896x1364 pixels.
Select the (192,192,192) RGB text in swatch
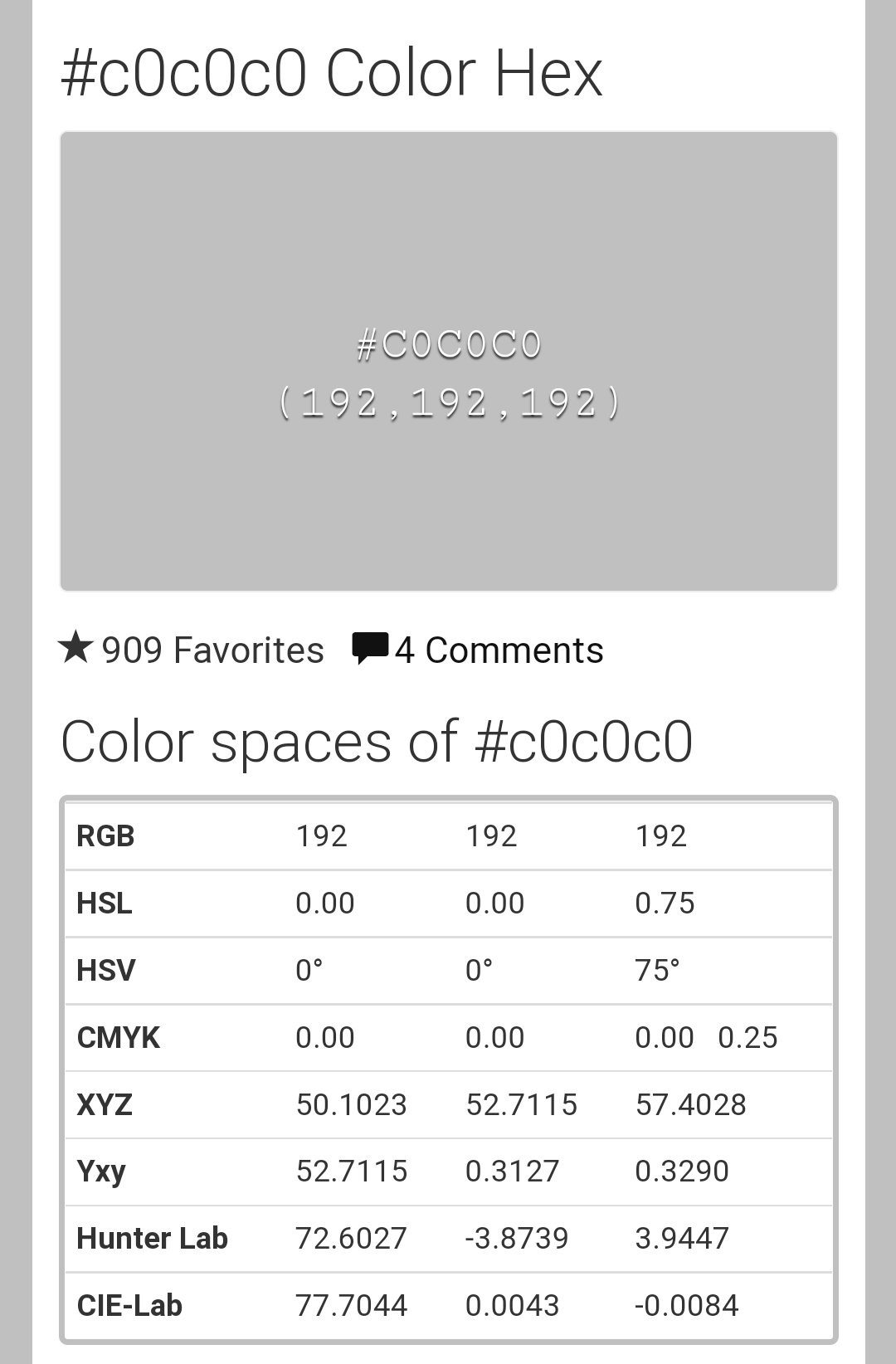click(449, 403)
